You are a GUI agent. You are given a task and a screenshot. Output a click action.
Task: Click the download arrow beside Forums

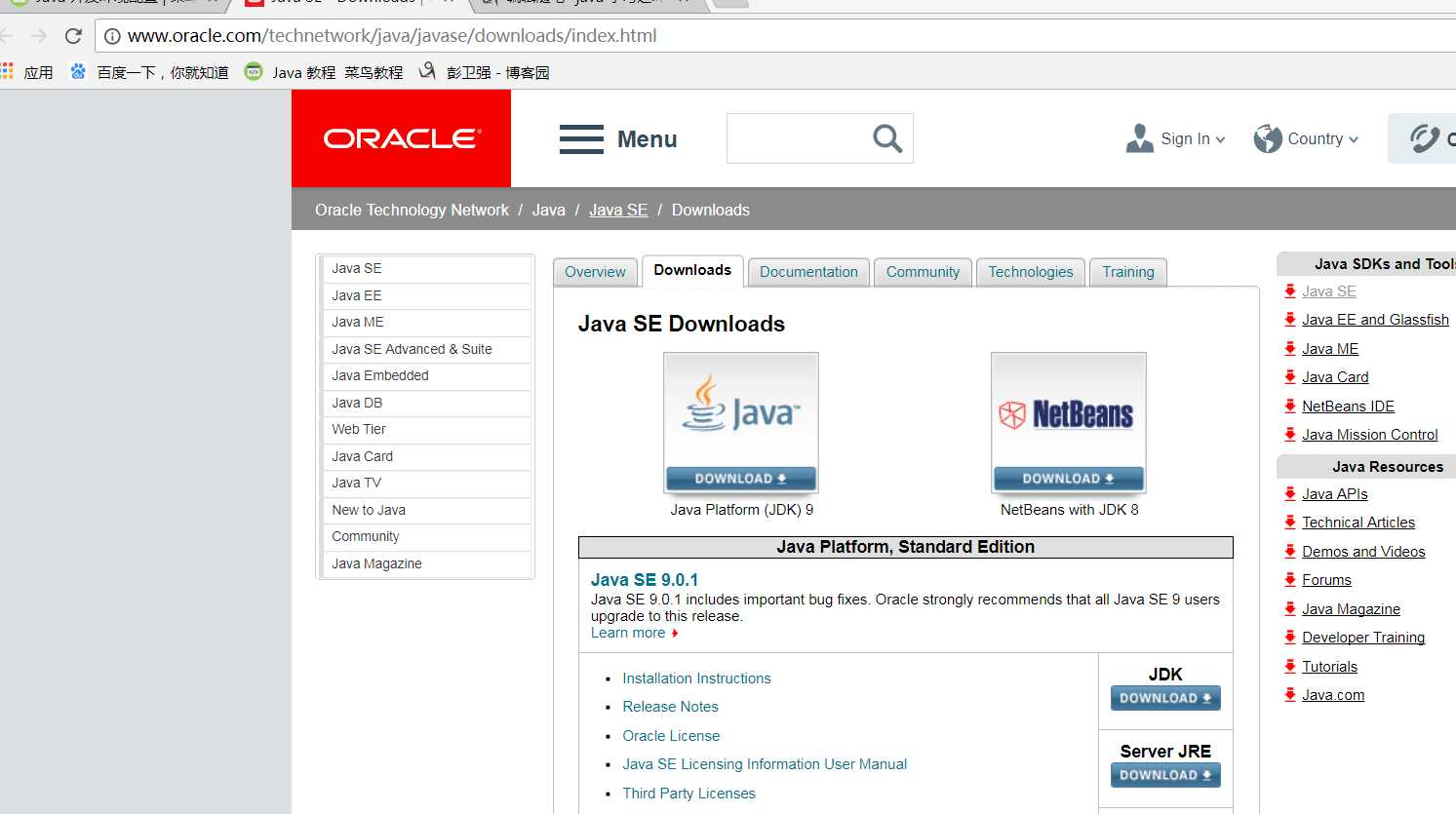click(x=1290, y=579)
